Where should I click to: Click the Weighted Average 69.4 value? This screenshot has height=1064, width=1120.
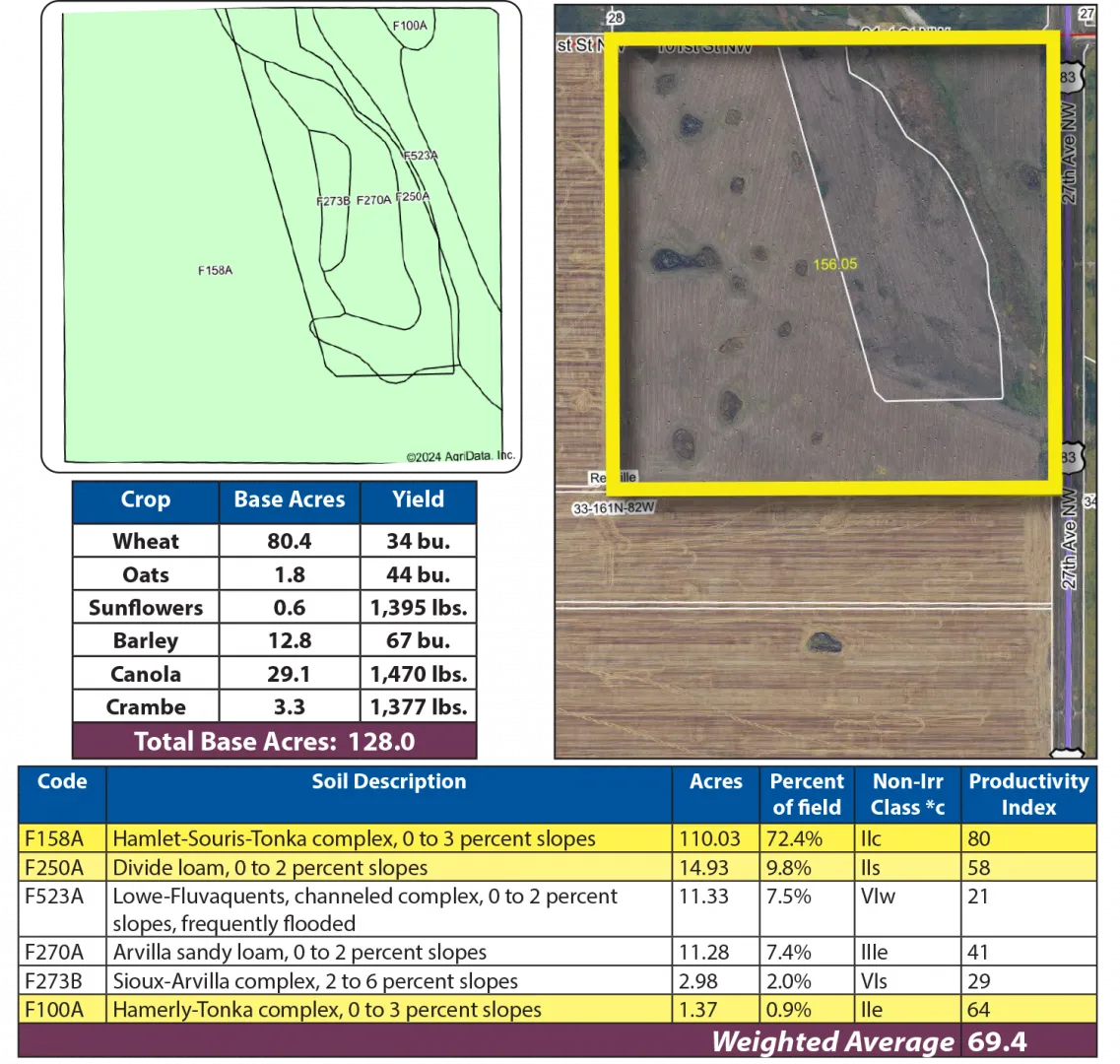pyautogui.click(x=997, y=1041)
